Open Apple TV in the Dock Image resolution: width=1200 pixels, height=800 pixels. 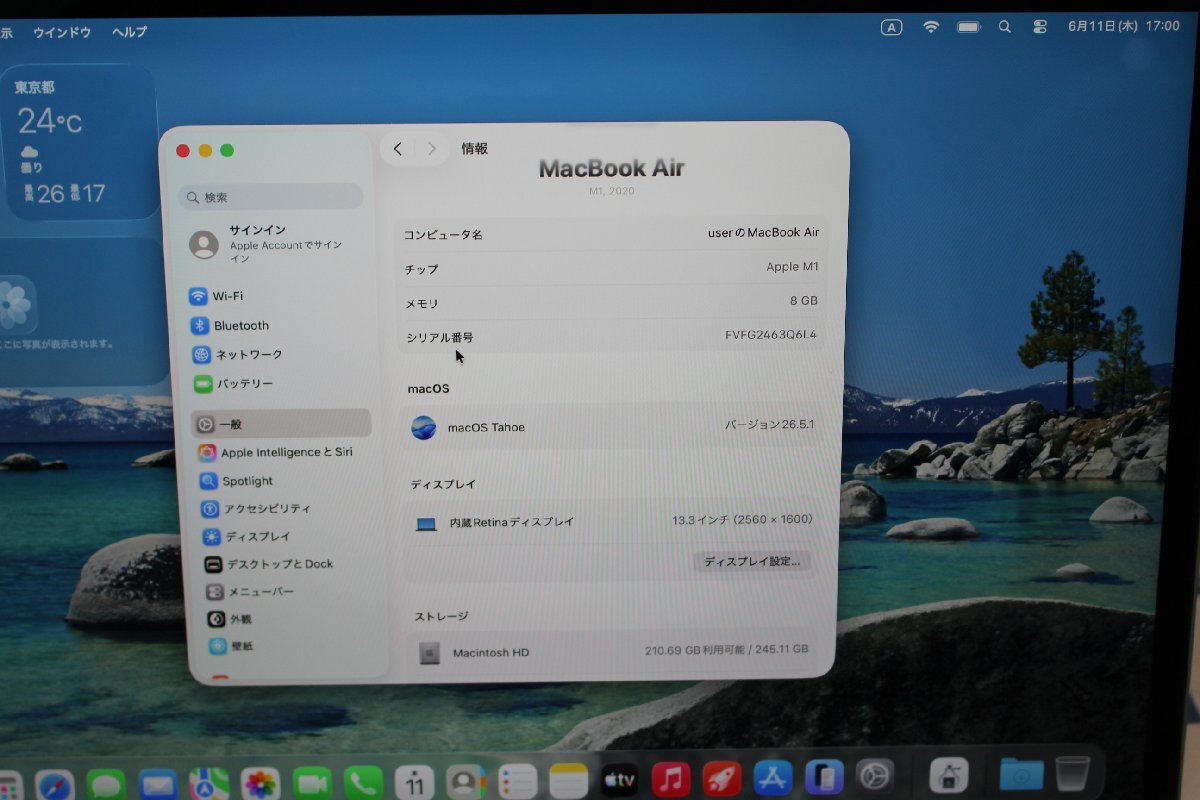[x=620, y=779]
